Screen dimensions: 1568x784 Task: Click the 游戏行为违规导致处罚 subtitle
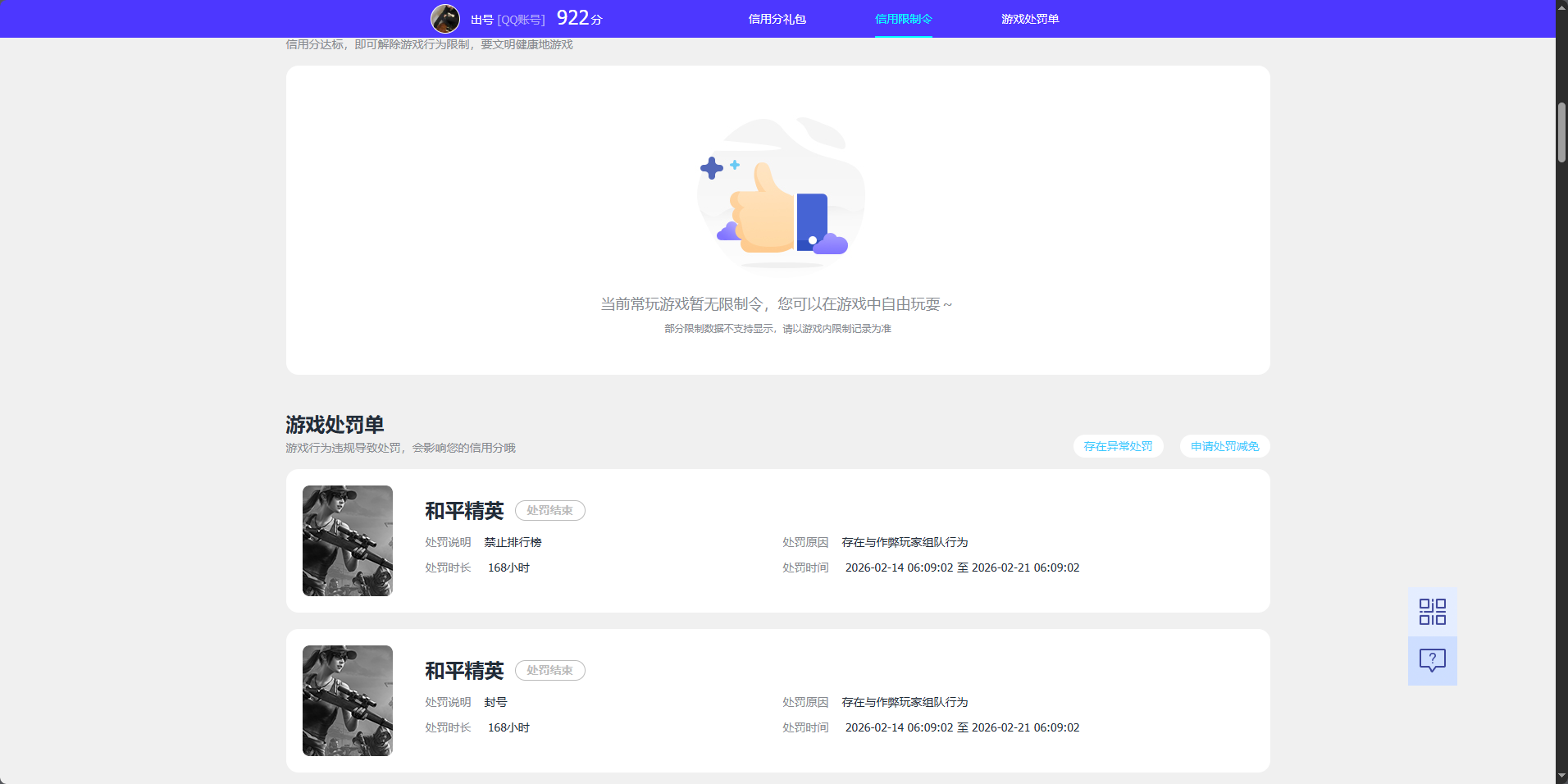tap(400, 448)
